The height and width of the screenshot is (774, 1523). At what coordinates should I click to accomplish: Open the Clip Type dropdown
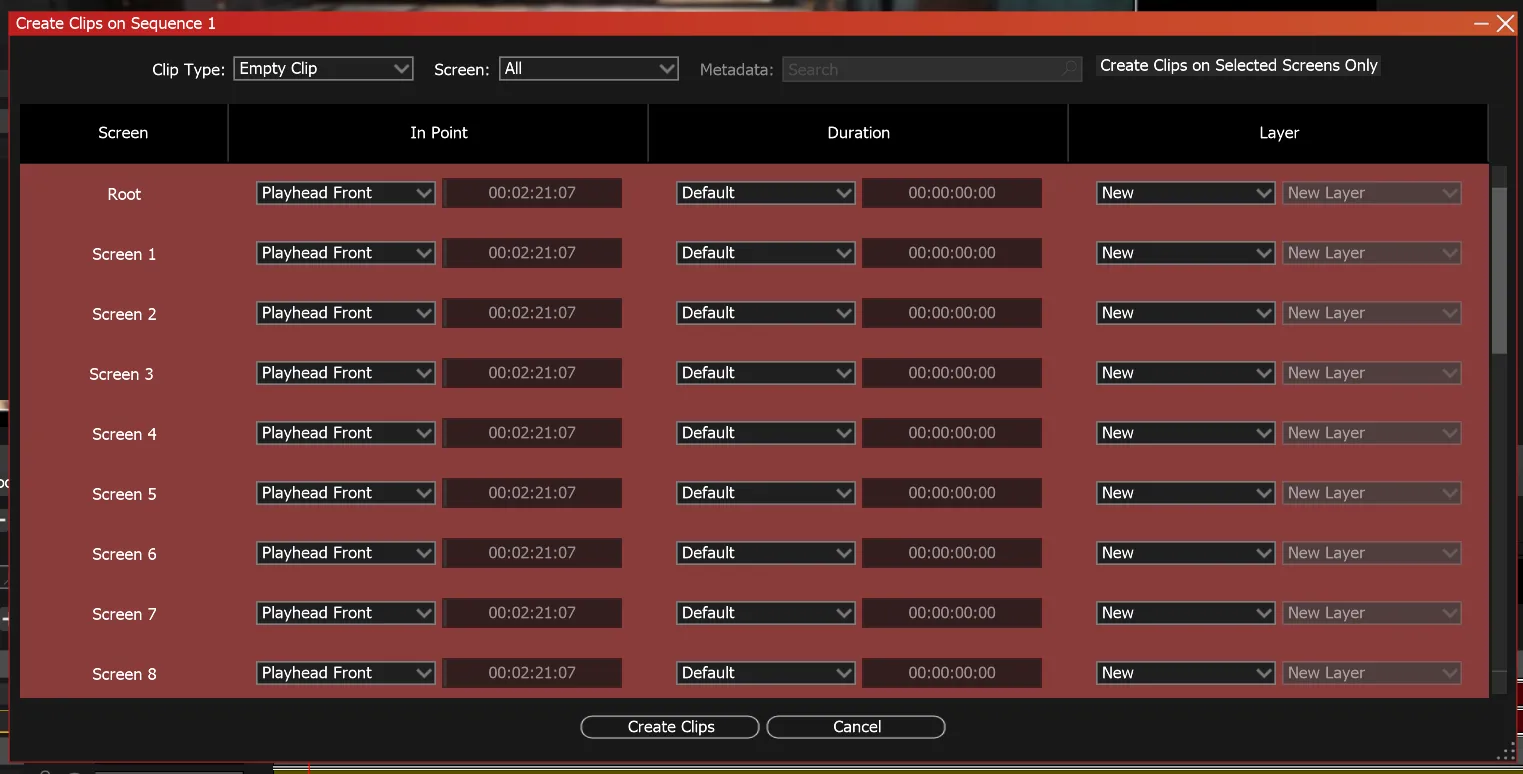coord(323,68)
